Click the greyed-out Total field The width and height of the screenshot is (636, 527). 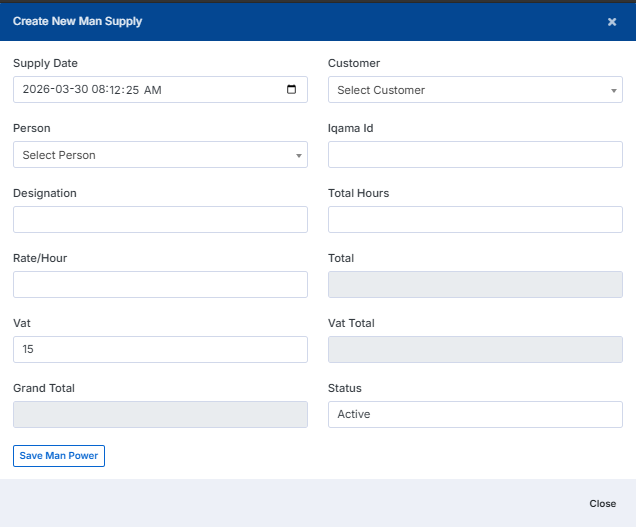pyautogui.click(x=475, y=284)
